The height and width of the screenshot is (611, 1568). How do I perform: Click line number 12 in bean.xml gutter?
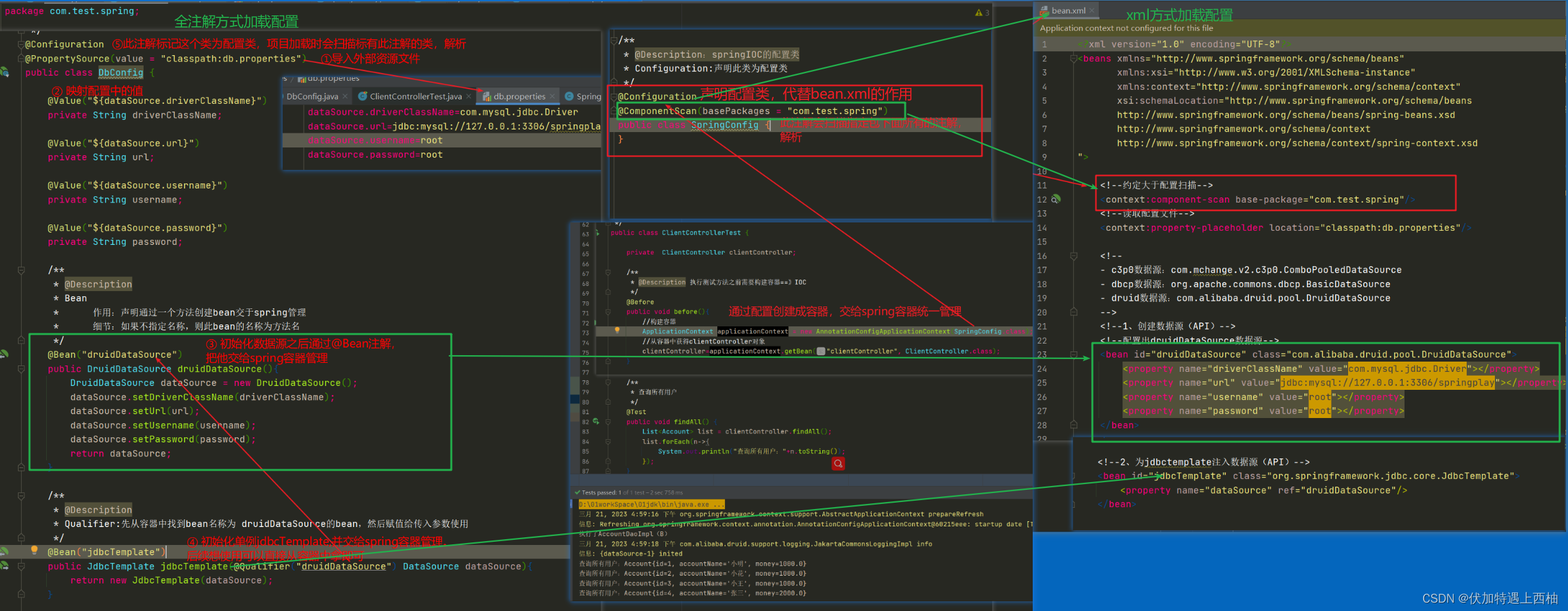(x=1042, y=199)
